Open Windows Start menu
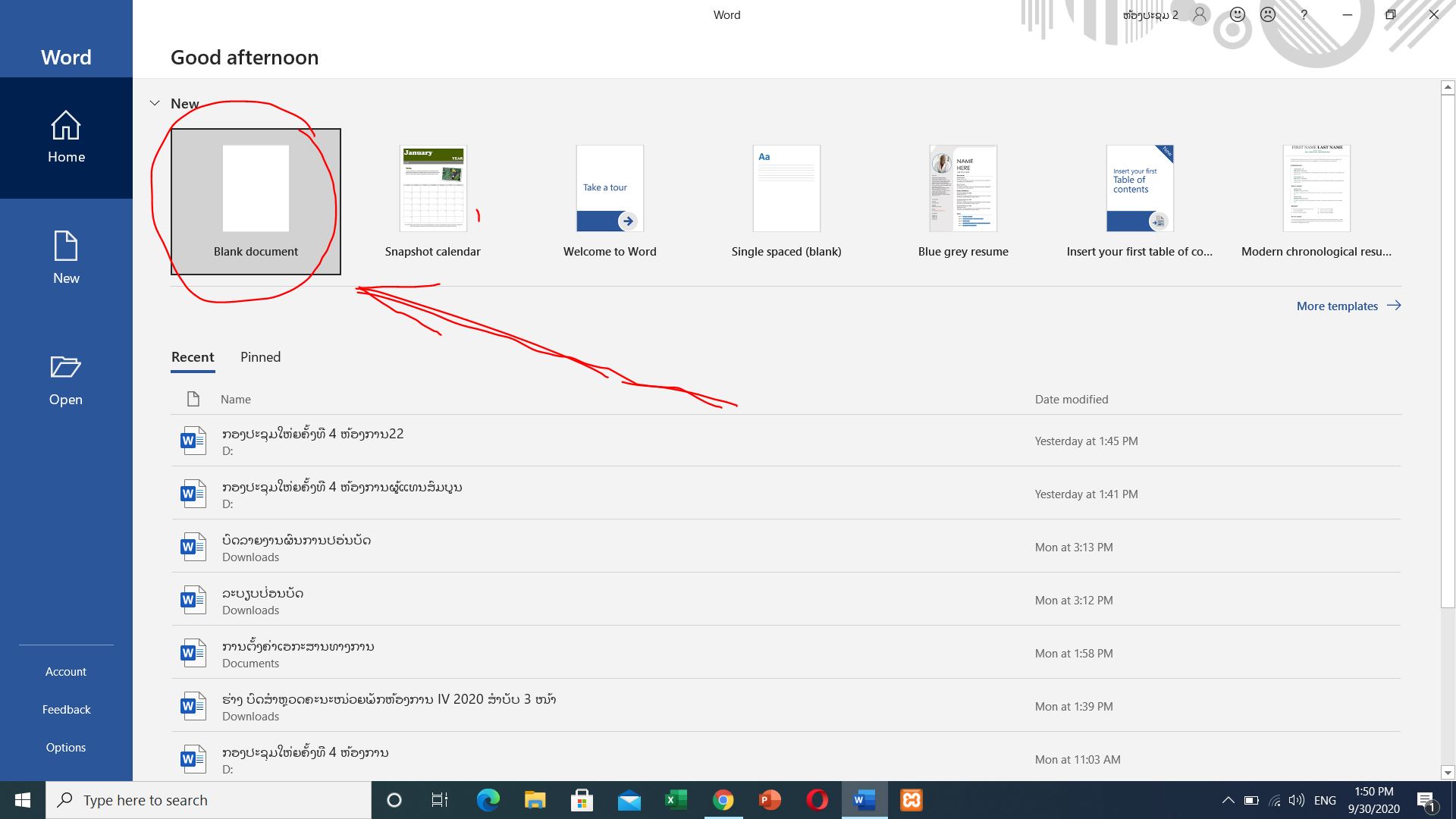This screenshot has height=819, width=1456. click(x=23, y=800)
